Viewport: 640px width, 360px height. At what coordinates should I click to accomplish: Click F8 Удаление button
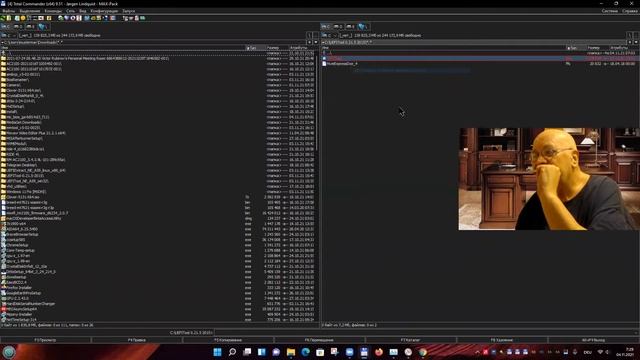pyautogui.click(x=502, y=340)
